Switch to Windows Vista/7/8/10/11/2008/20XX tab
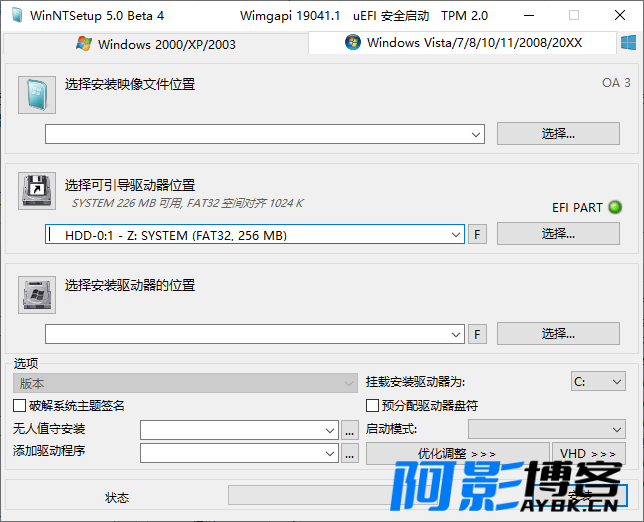The height and width of the screenshot is (522, 644). 462,43
